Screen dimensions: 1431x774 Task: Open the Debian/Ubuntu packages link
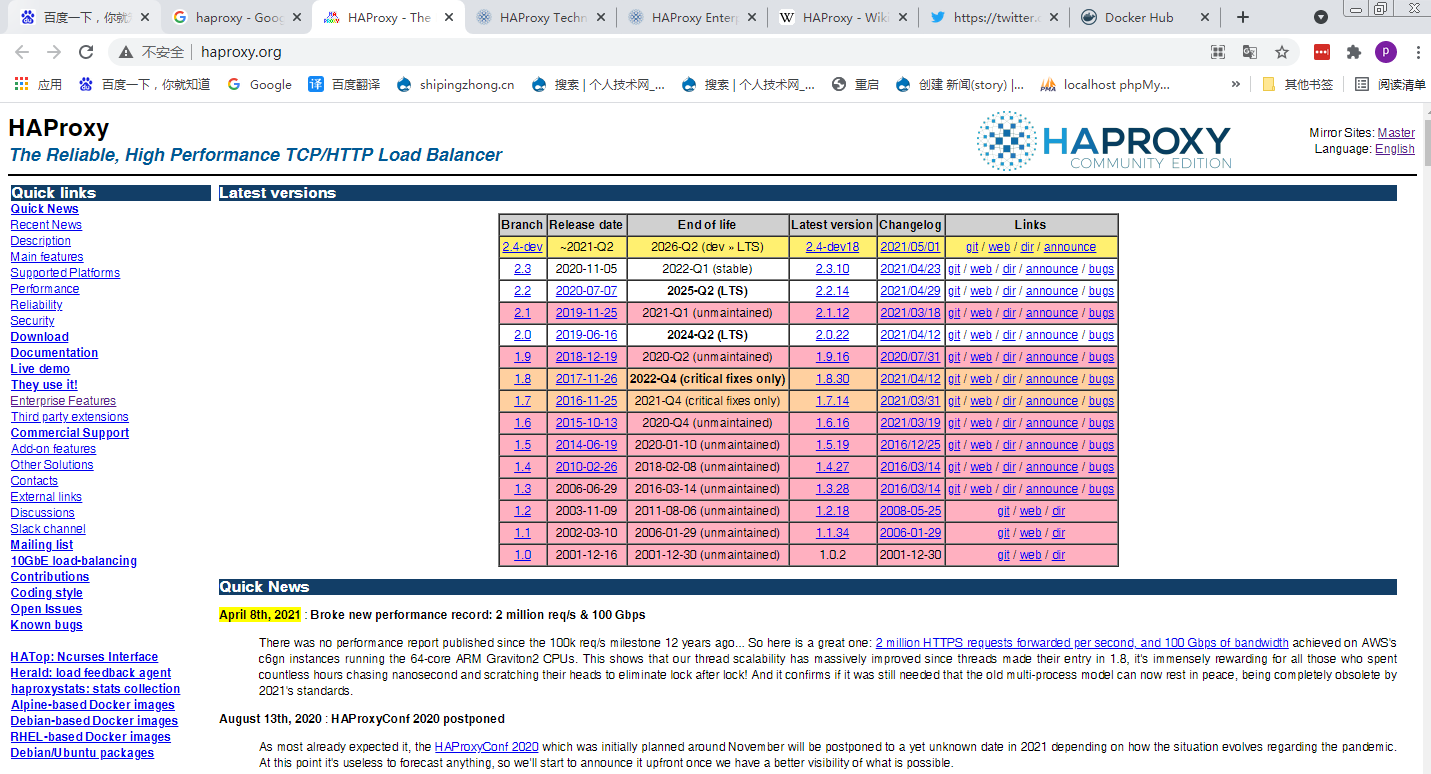click(x=82, y=753)
